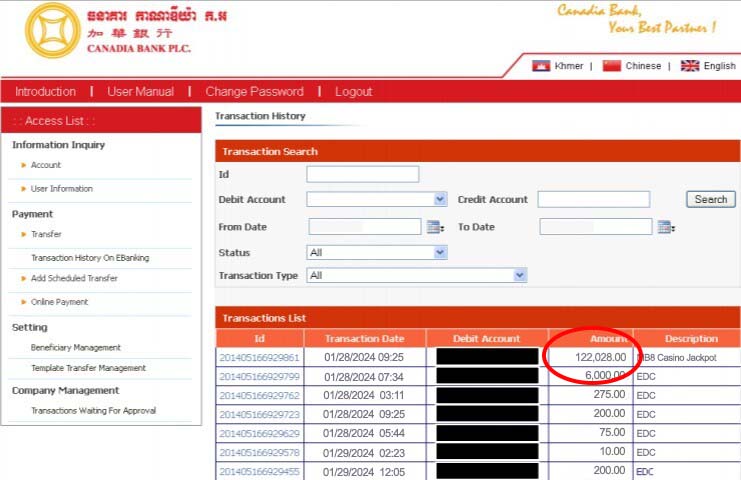The height and width of the screenshot is (480, 741).
Task: Expand the Debit Account dropdown
Action: coord(440,200)
